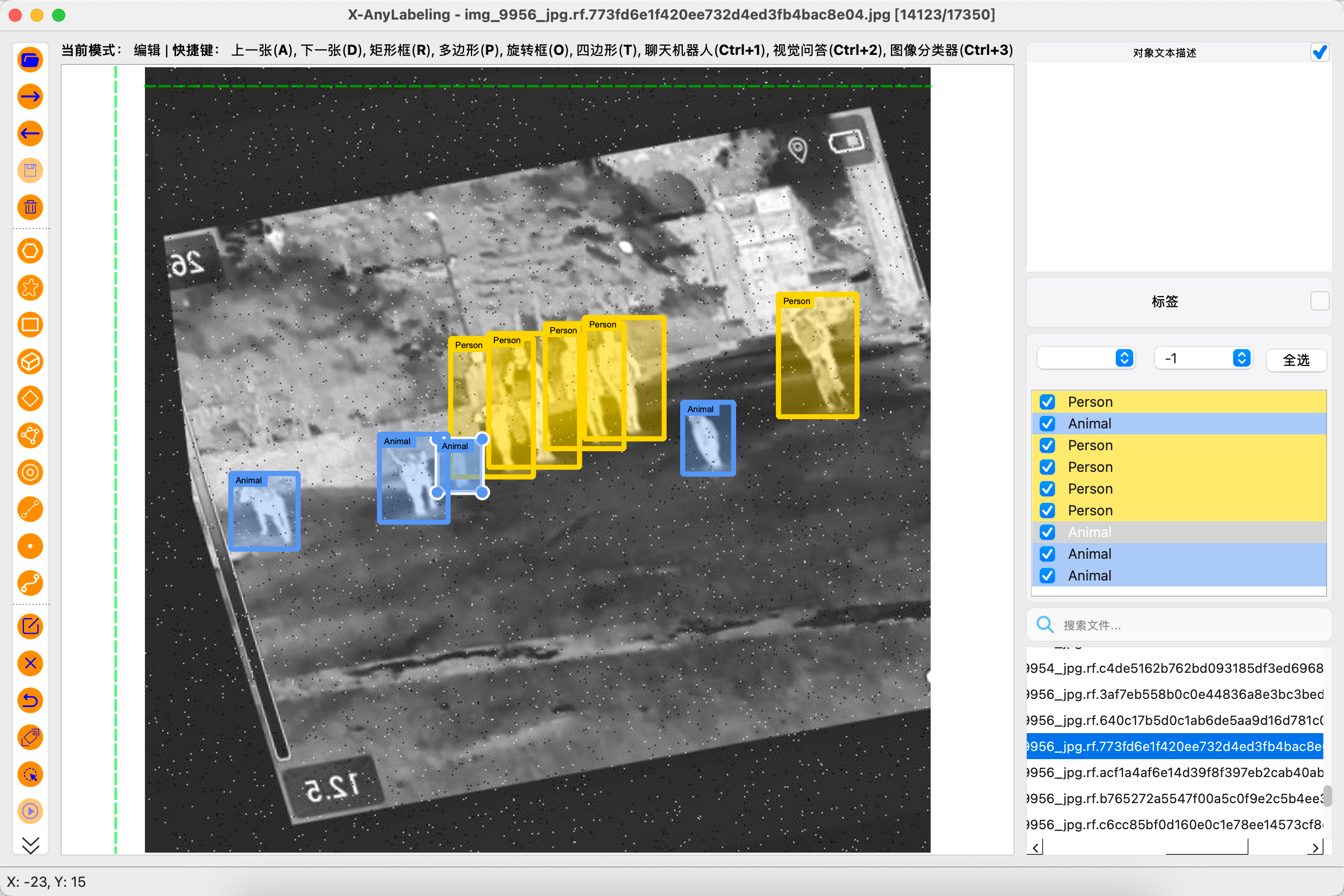Viewport: 1344px width, 896px height.
Task: Select the rectangle drawing tool
Action: click(30, 325)
